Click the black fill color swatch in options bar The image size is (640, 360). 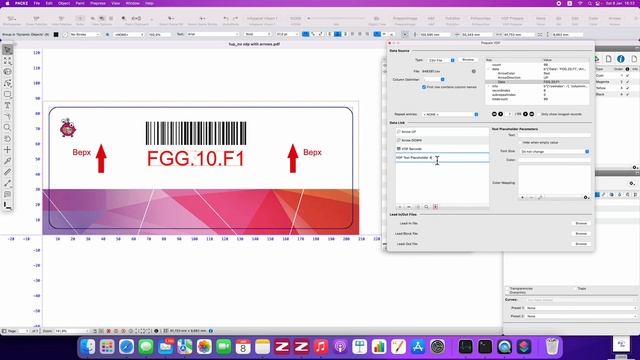click(x=56, y=35)
